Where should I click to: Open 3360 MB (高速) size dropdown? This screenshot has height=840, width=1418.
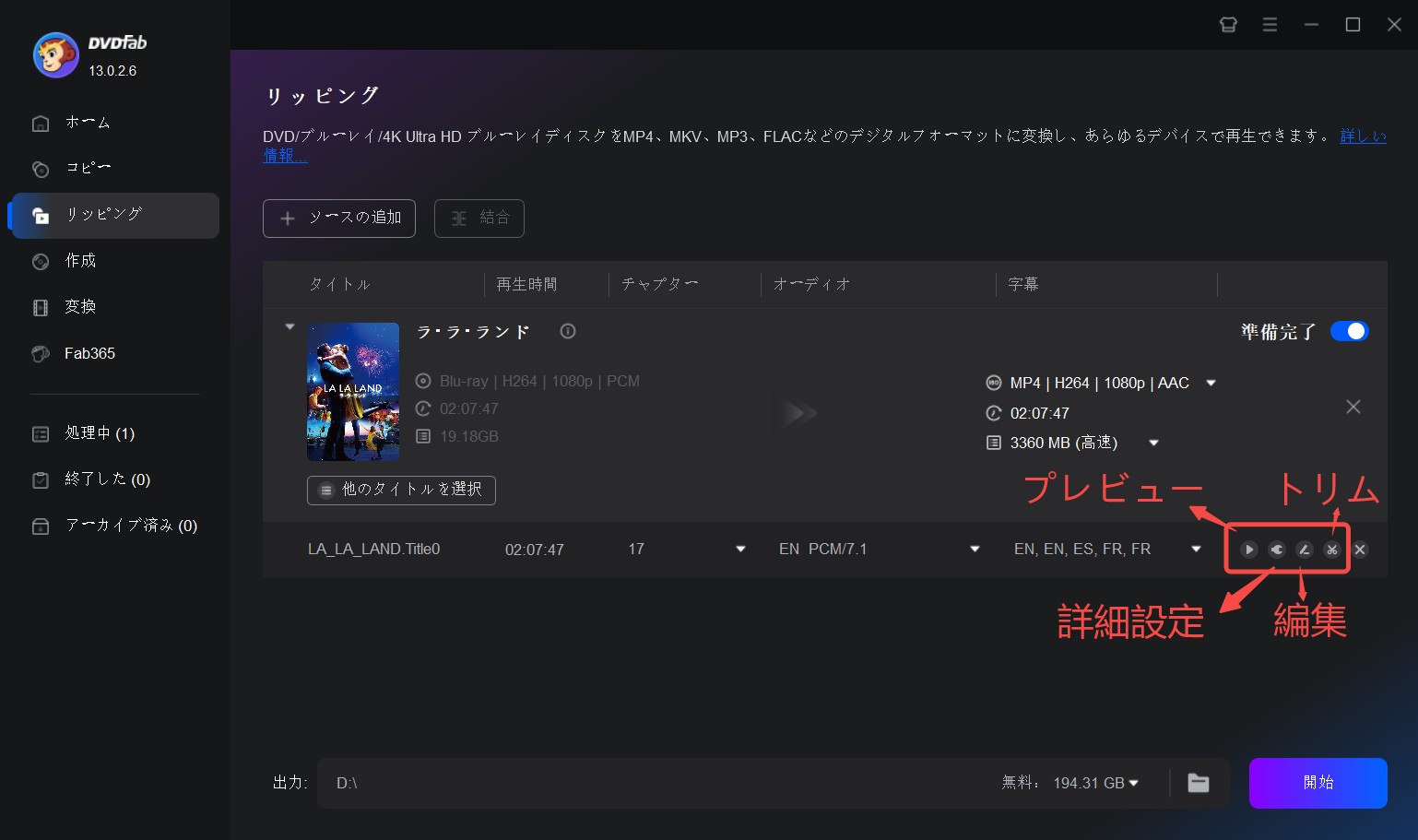click(1153, 443)
